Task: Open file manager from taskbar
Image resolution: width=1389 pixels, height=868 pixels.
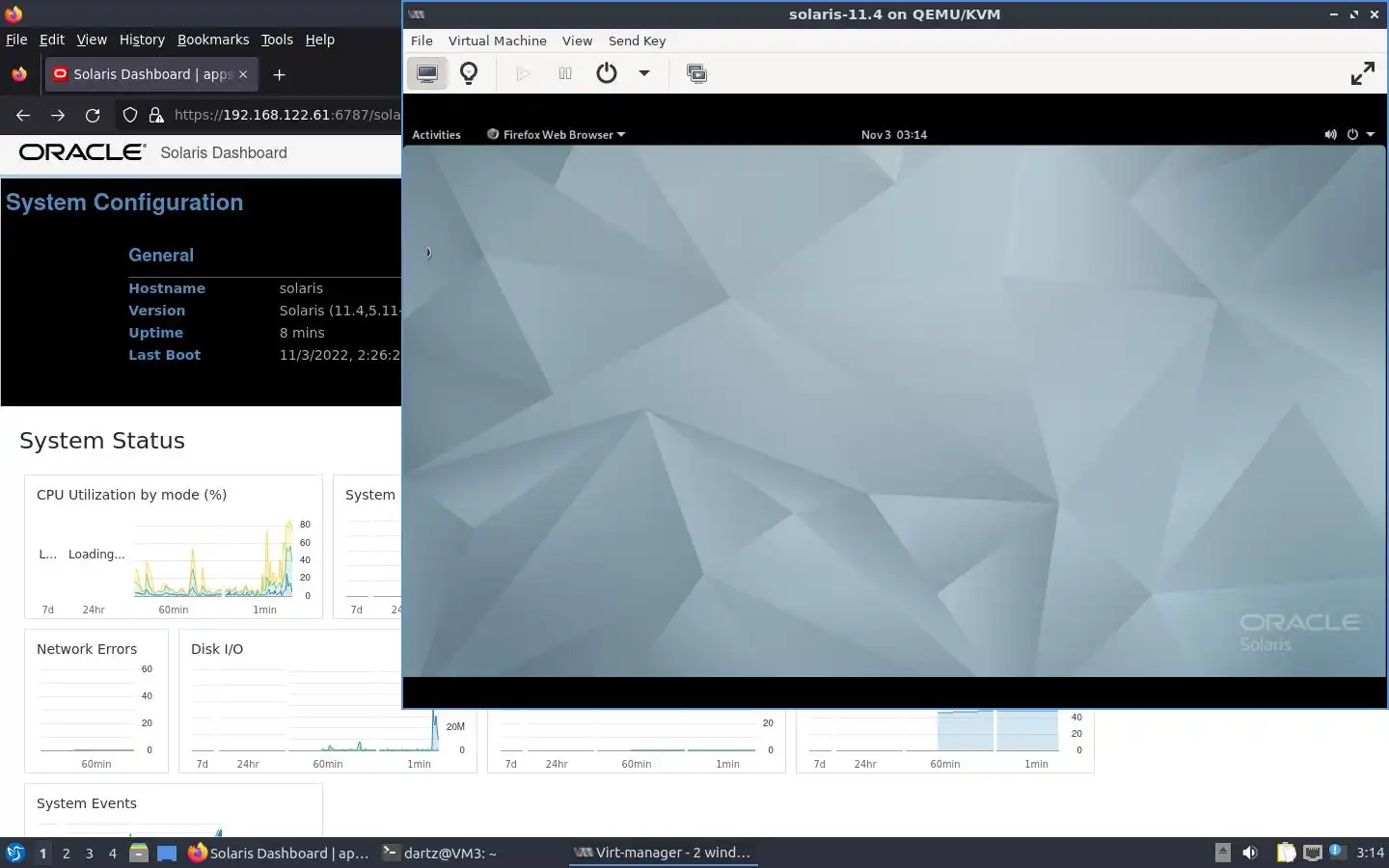Action: click(x=139, y=854)
